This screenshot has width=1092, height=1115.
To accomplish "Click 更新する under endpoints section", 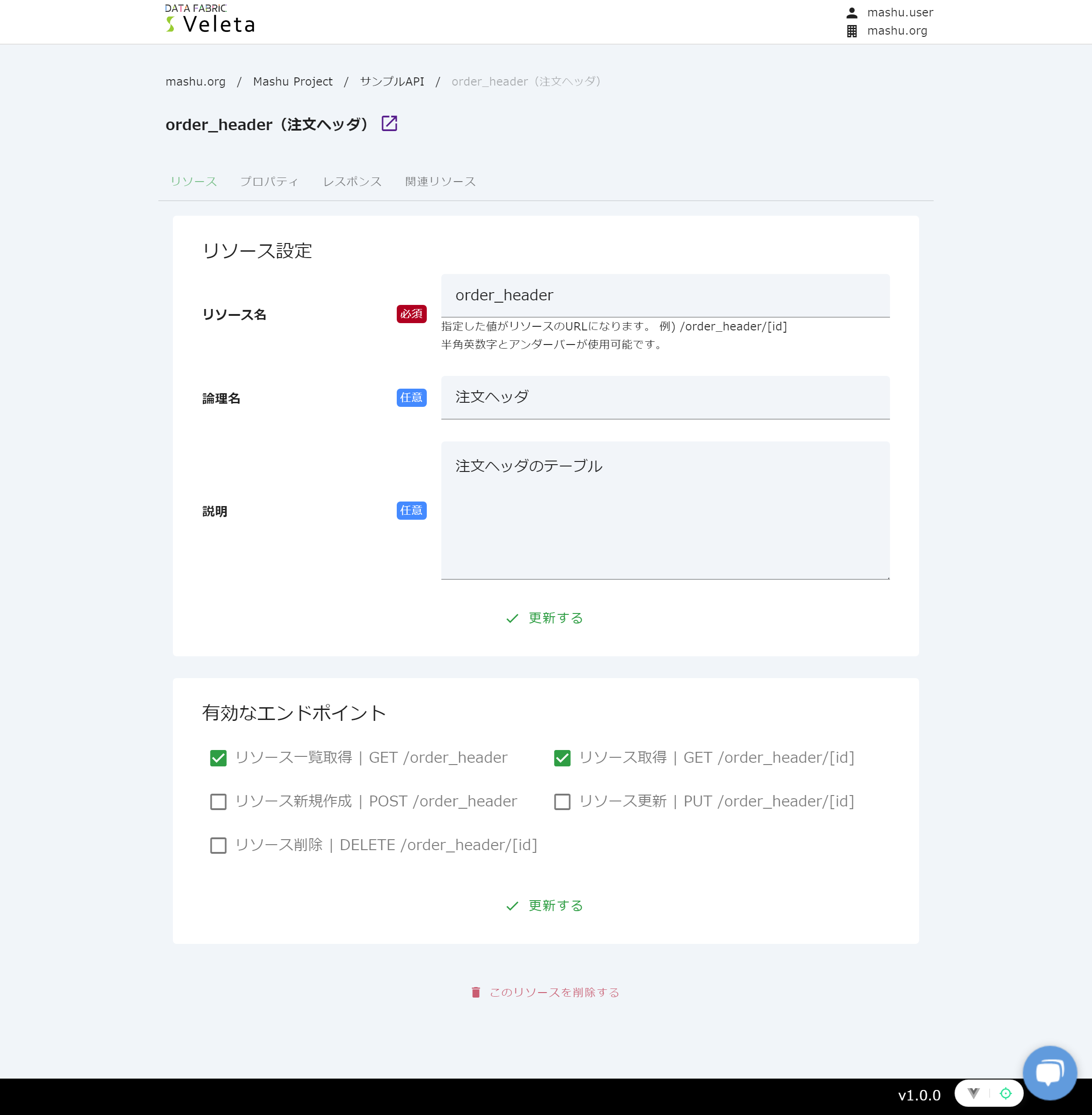I will [545, 905].
